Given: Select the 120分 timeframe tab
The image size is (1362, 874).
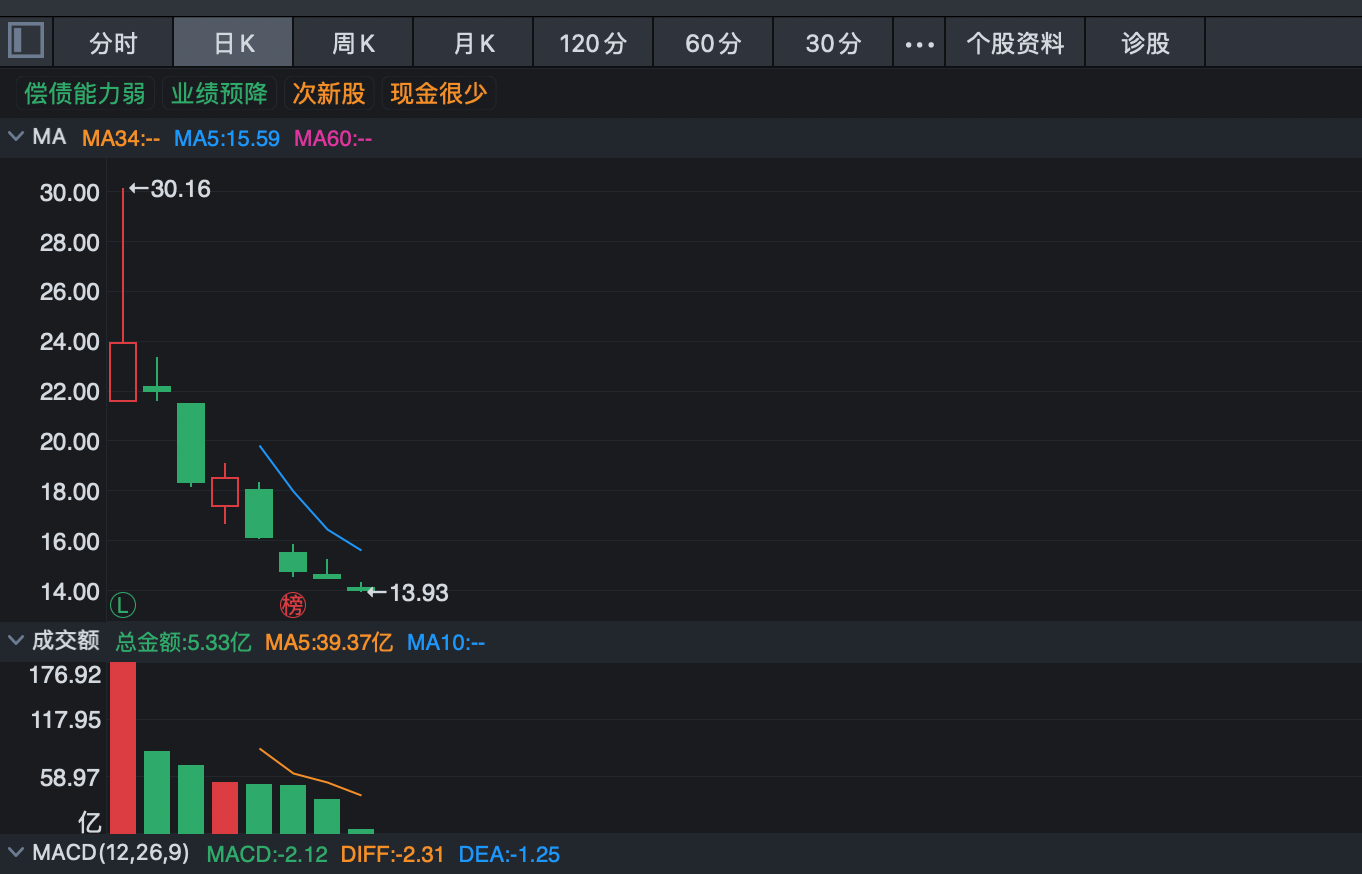Looking at the screenshot, I should [593, 44].
